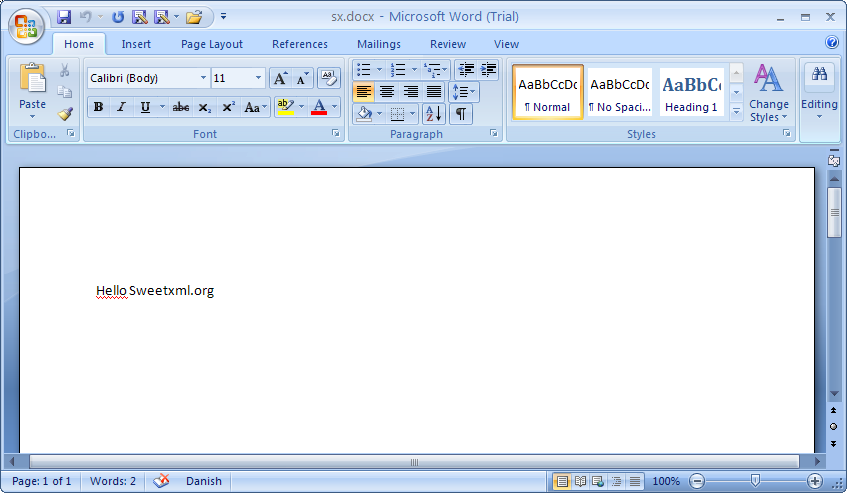
Task: Redo the last action
Action: pyautogui.click(x=117, y=17)
